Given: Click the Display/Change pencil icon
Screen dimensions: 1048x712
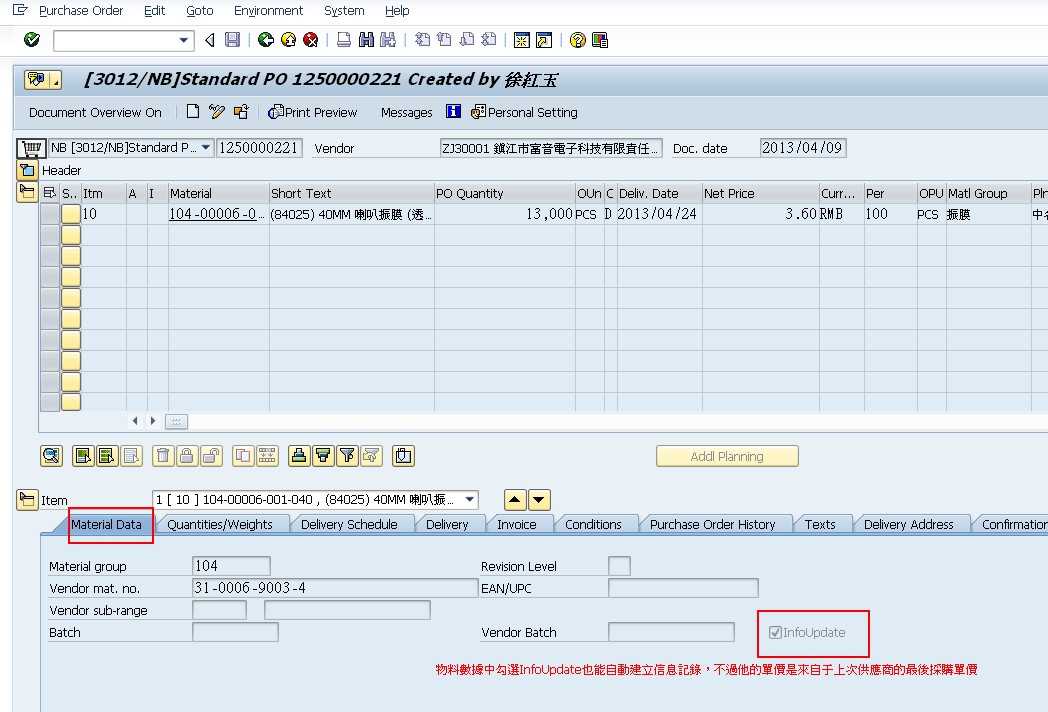Looking at the screenshot, I should [x=217, y=112].
